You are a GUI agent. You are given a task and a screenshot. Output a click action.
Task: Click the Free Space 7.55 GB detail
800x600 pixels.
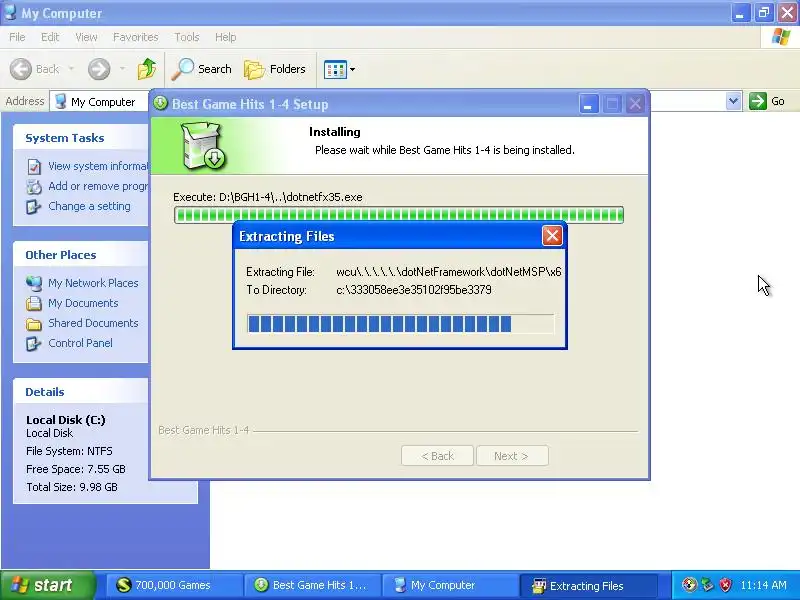(x=76, y=469)
